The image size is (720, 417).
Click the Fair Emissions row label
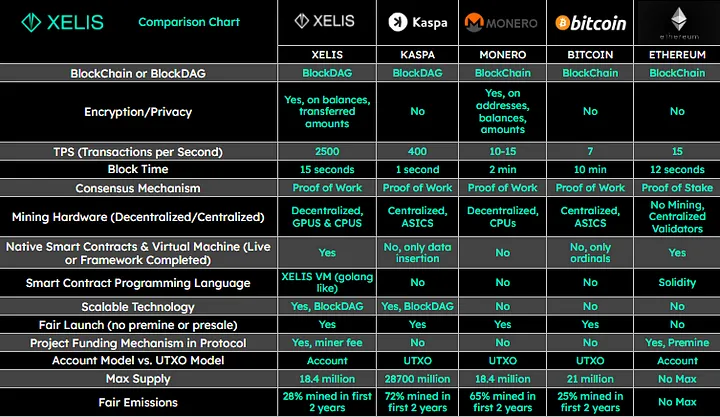point(138,402)
